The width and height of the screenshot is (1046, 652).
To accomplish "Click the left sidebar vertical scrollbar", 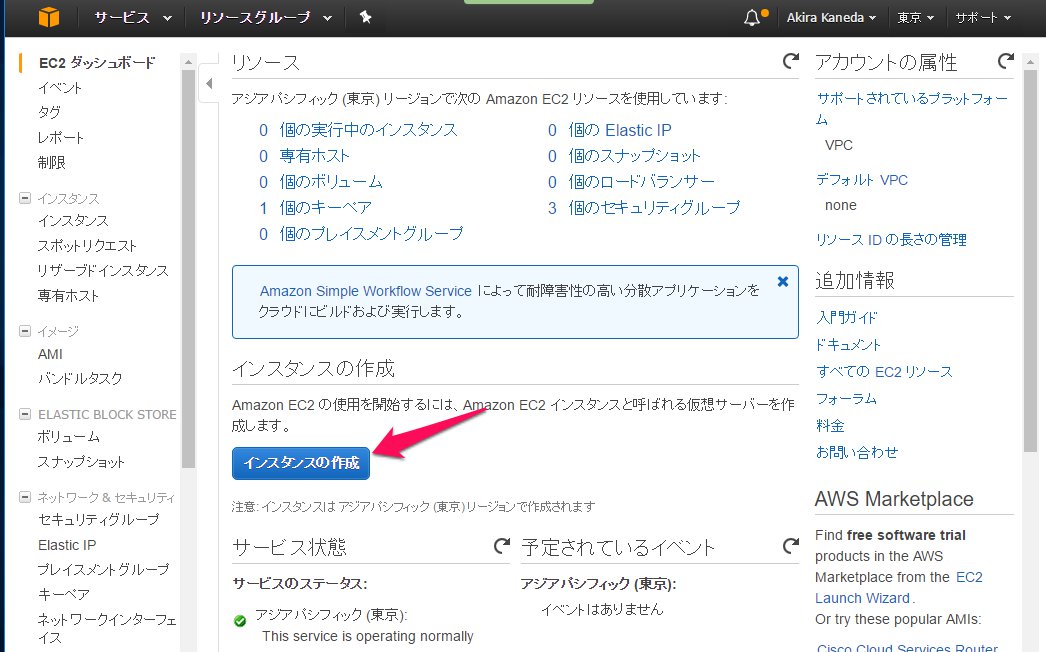I will pyautogui.click(x=188, y=260).
